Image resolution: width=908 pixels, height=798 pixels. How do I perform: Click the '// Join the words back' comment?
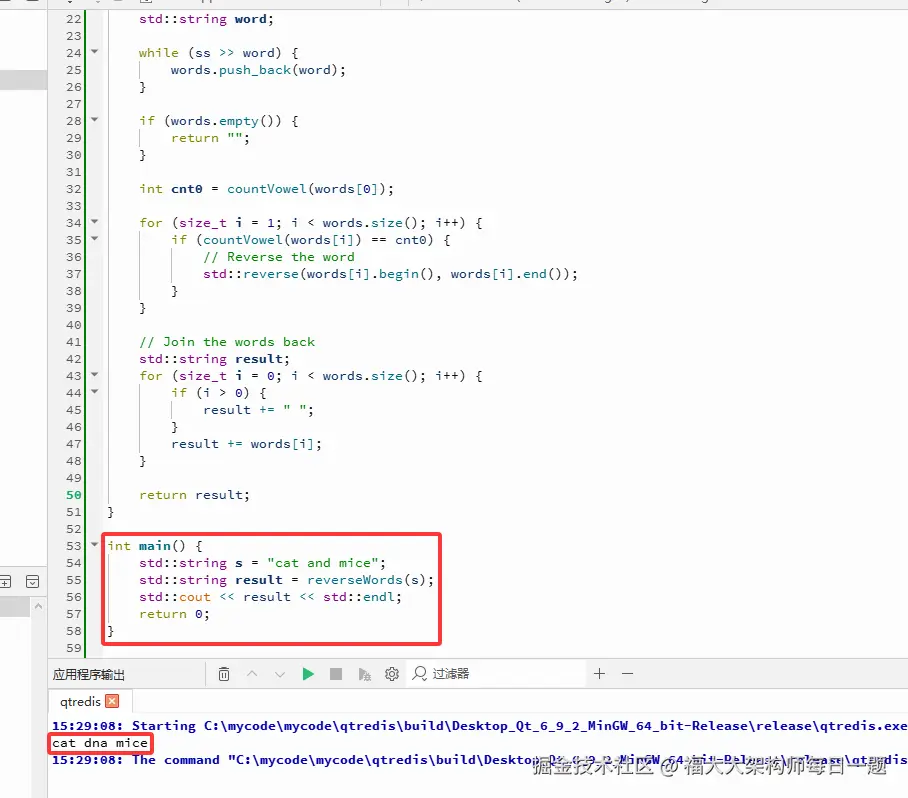[x=227, y=342]
